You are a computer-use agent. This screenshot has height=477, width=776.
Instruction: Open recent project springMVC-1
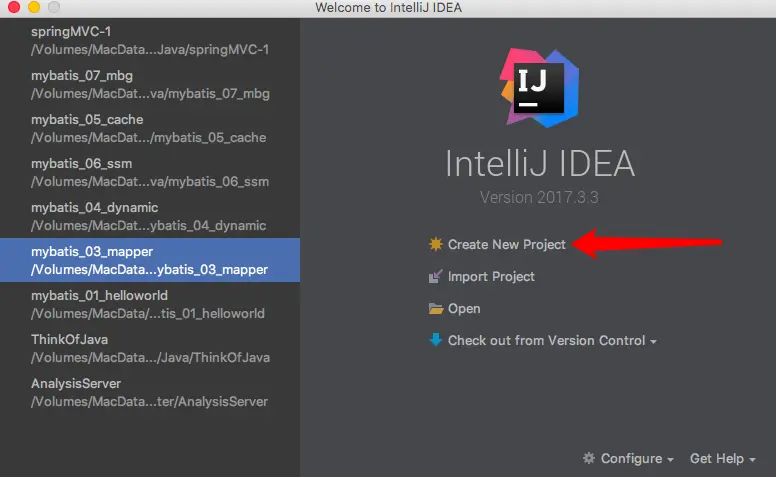click(x=150, y=40)
